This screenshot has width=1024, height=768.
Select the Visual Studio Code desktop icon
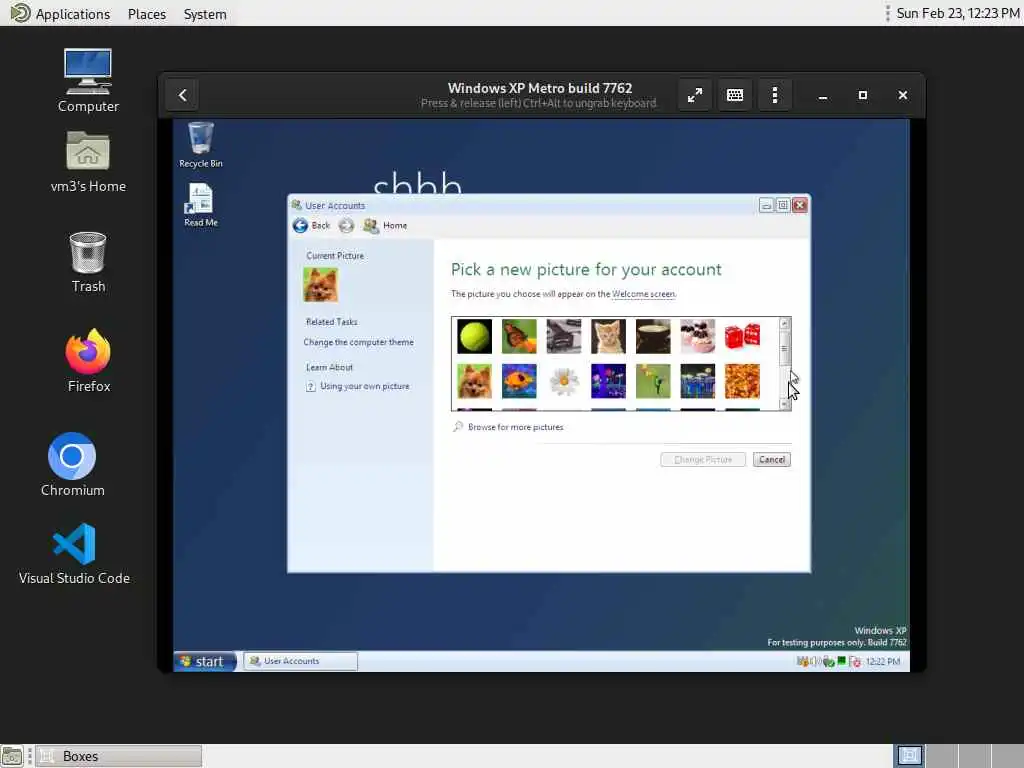pyautogui.click(x=74, y=554)
